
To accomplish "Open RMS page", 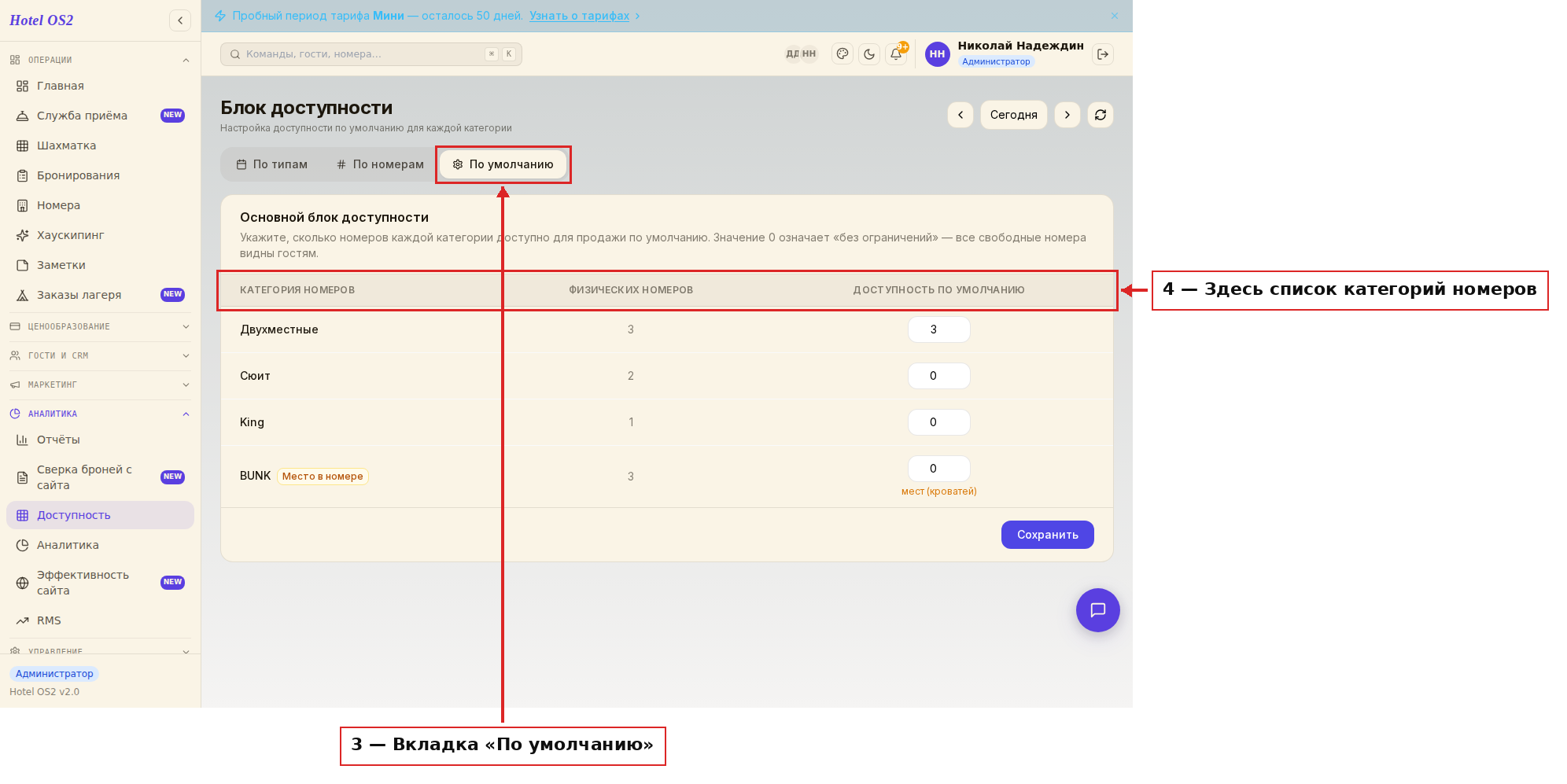I will click(100, 620).
